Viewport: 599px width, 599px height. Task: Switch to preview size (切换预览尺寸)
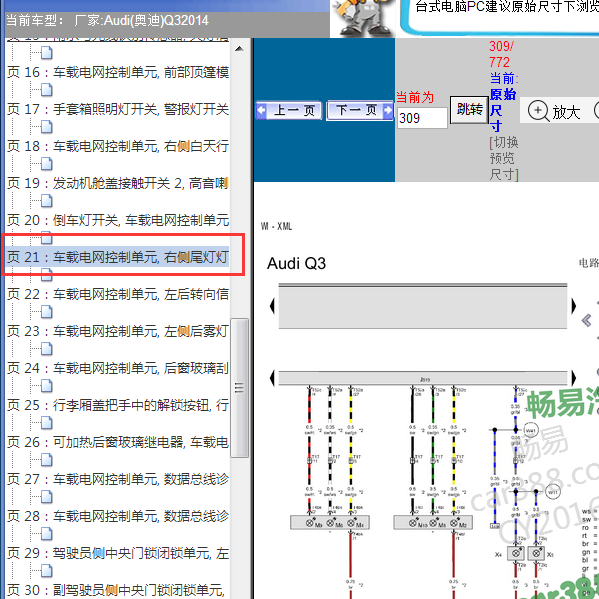tap(504, 158)
